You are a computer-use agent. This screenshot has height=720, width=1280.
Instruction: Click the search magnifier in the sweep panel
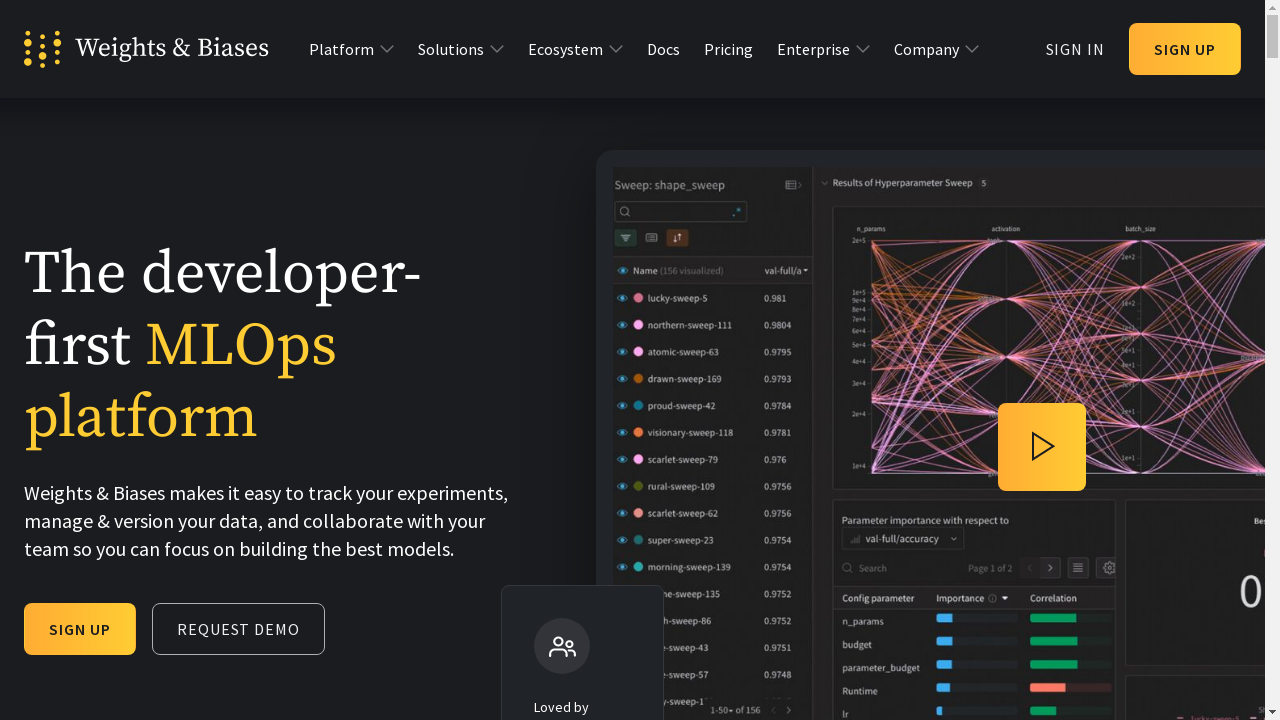tap(625, 212)
